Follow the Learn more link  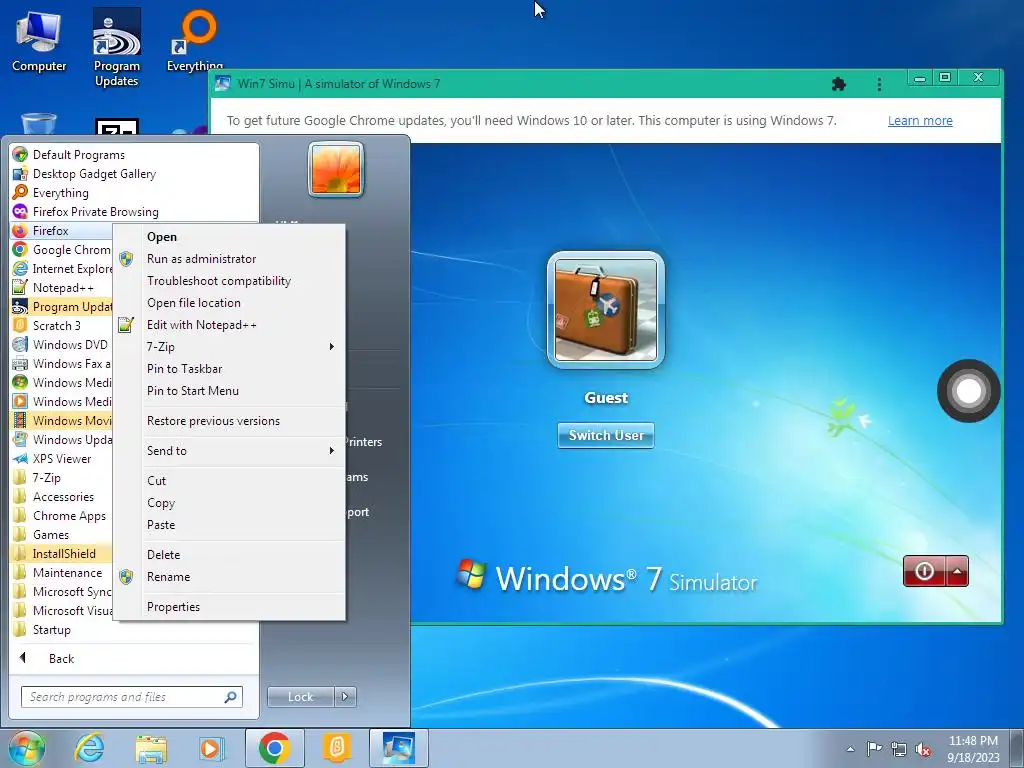(920, 120)
